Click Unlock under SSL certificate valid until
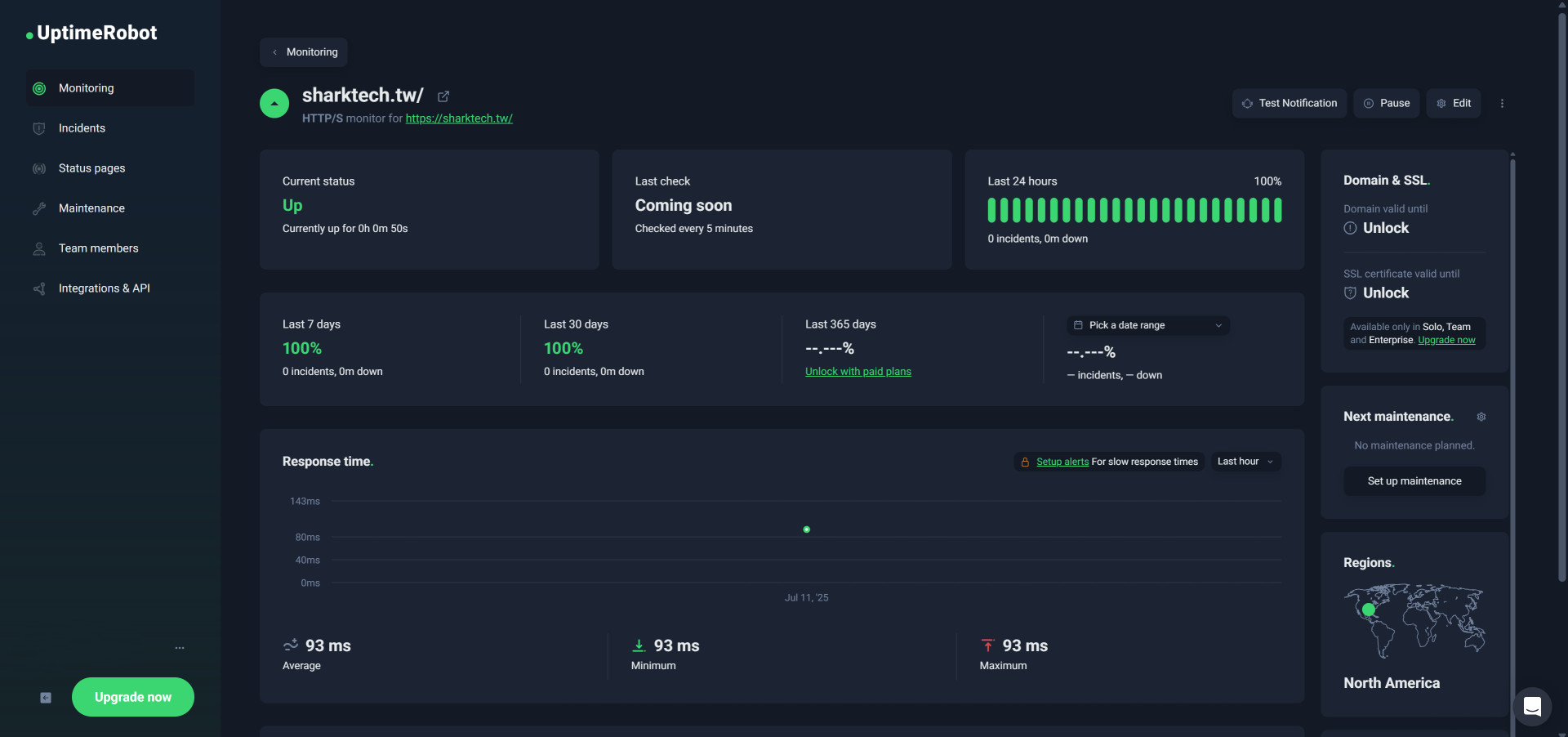The height and width of the screenshot is (737, 1568). pyautogui.click(x=1386, y=293)
